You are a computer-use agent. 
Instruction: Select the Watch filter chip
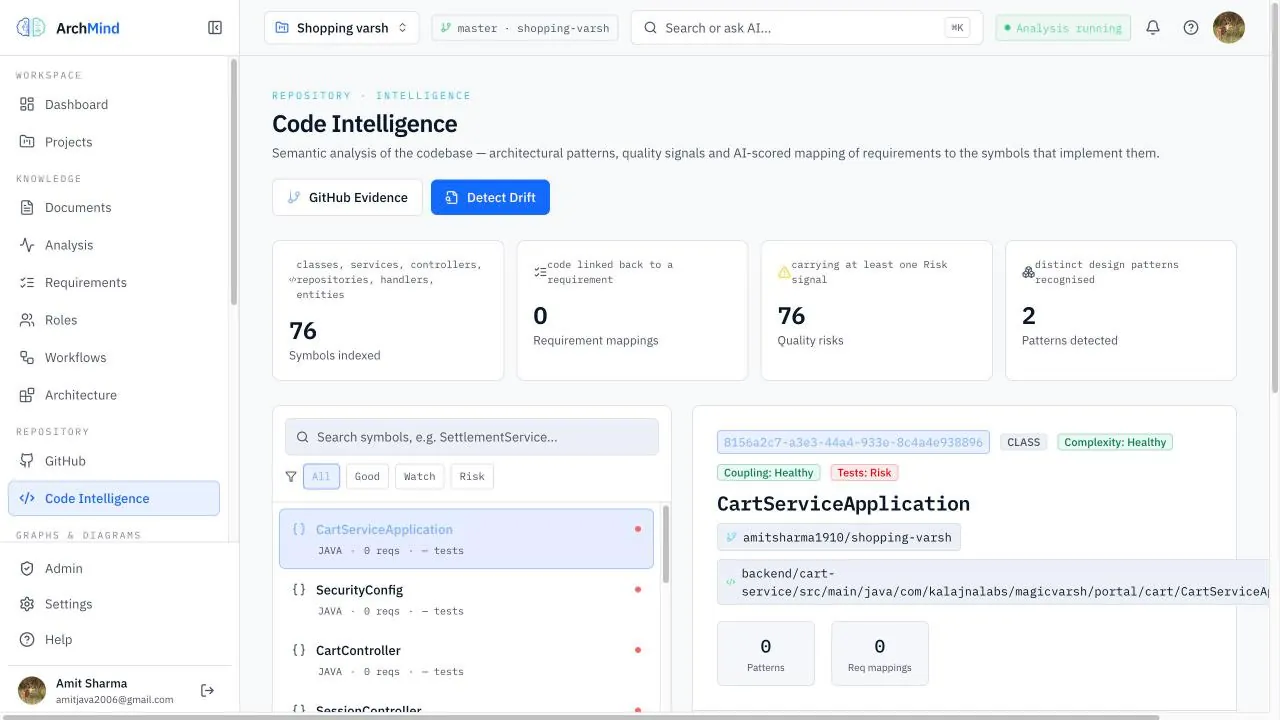(419, 477)
